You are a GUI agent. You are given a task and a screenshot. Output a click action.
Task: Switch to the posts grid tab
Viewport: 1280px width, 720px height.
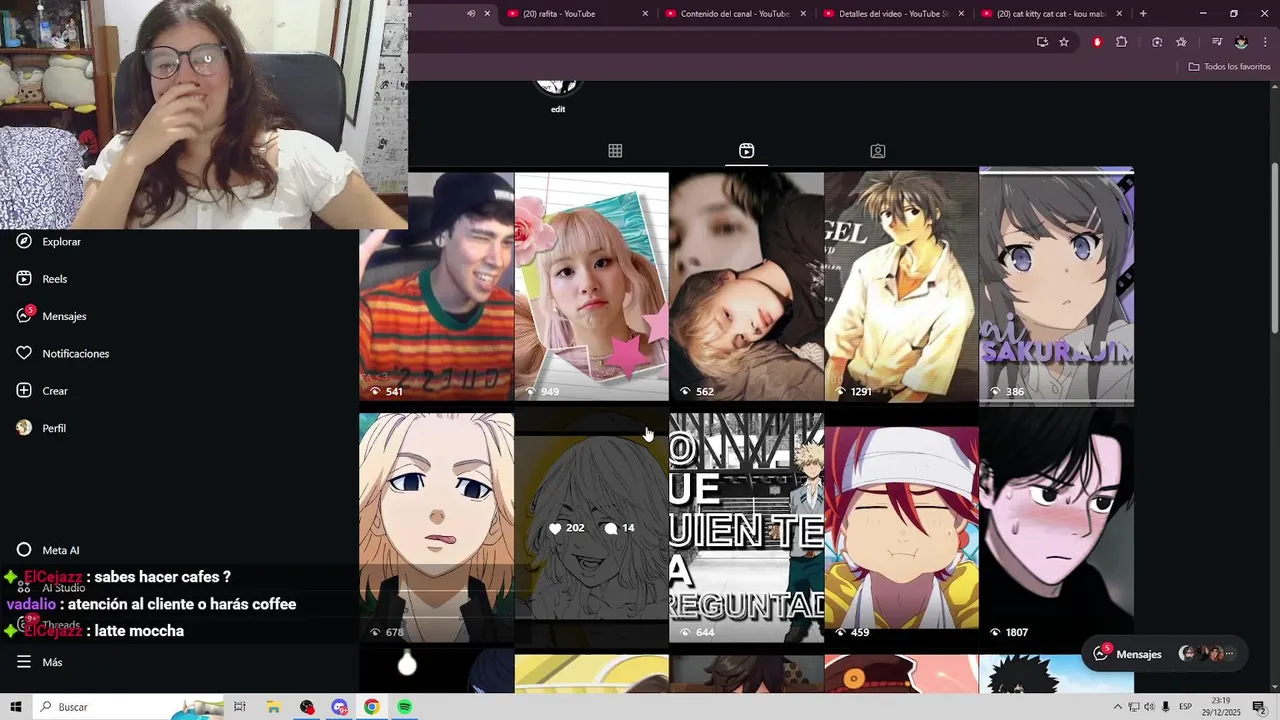(615, 151)
